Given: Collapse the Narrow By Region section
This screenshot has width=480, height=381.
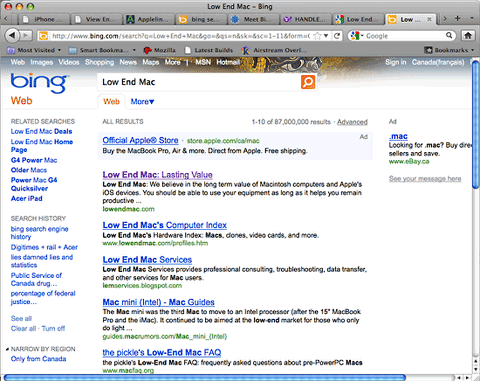Looking at the screenshot, I should tap(8, 349).
